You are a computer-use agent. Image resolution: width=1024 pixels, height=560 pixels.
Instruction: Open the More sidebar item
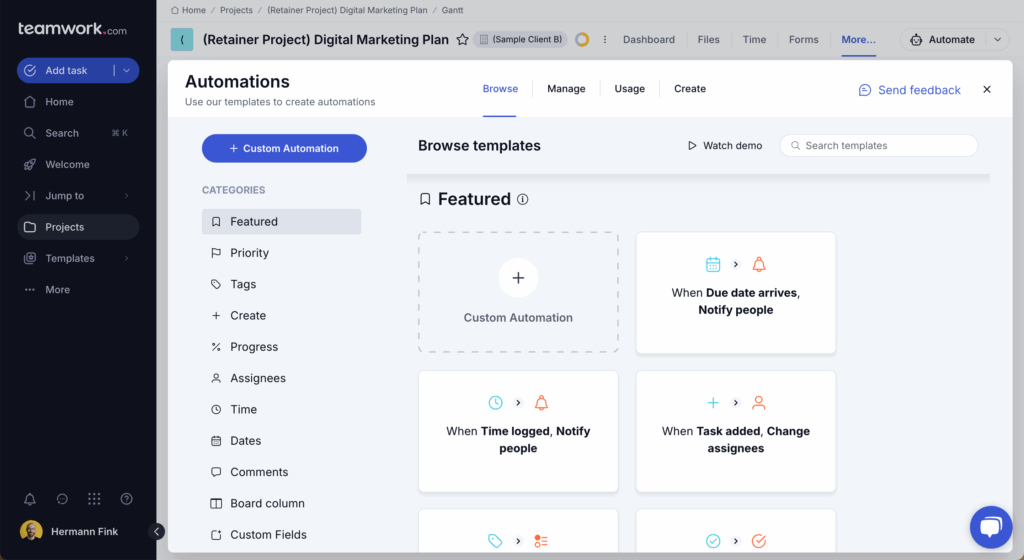[57, 290]
